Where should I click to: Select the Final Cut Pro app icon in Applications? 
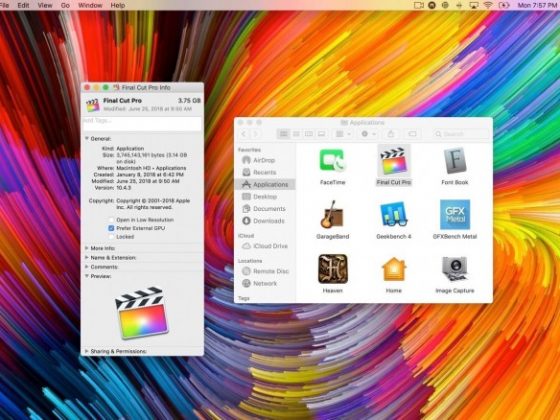coord(394,162)
